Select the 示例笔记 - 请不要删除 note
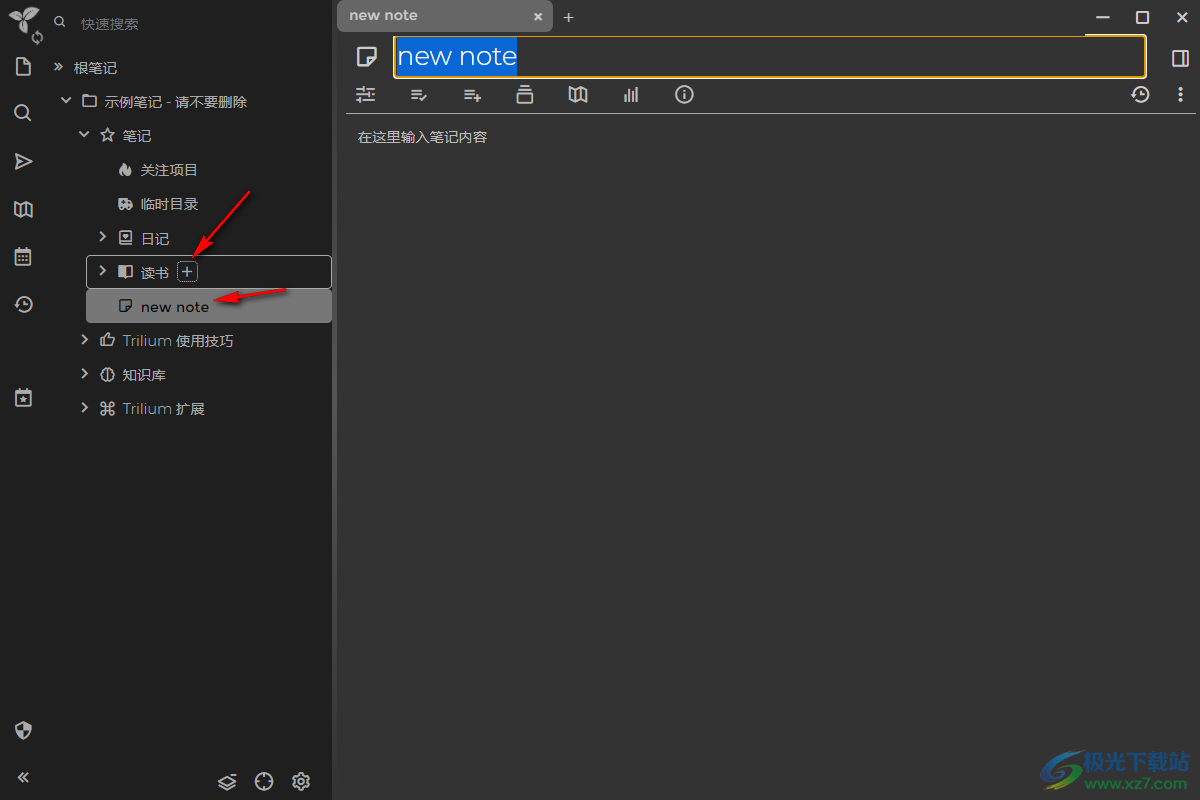Image resolution: width=1200 pixels, height=800 pixels. coord(176,102)
